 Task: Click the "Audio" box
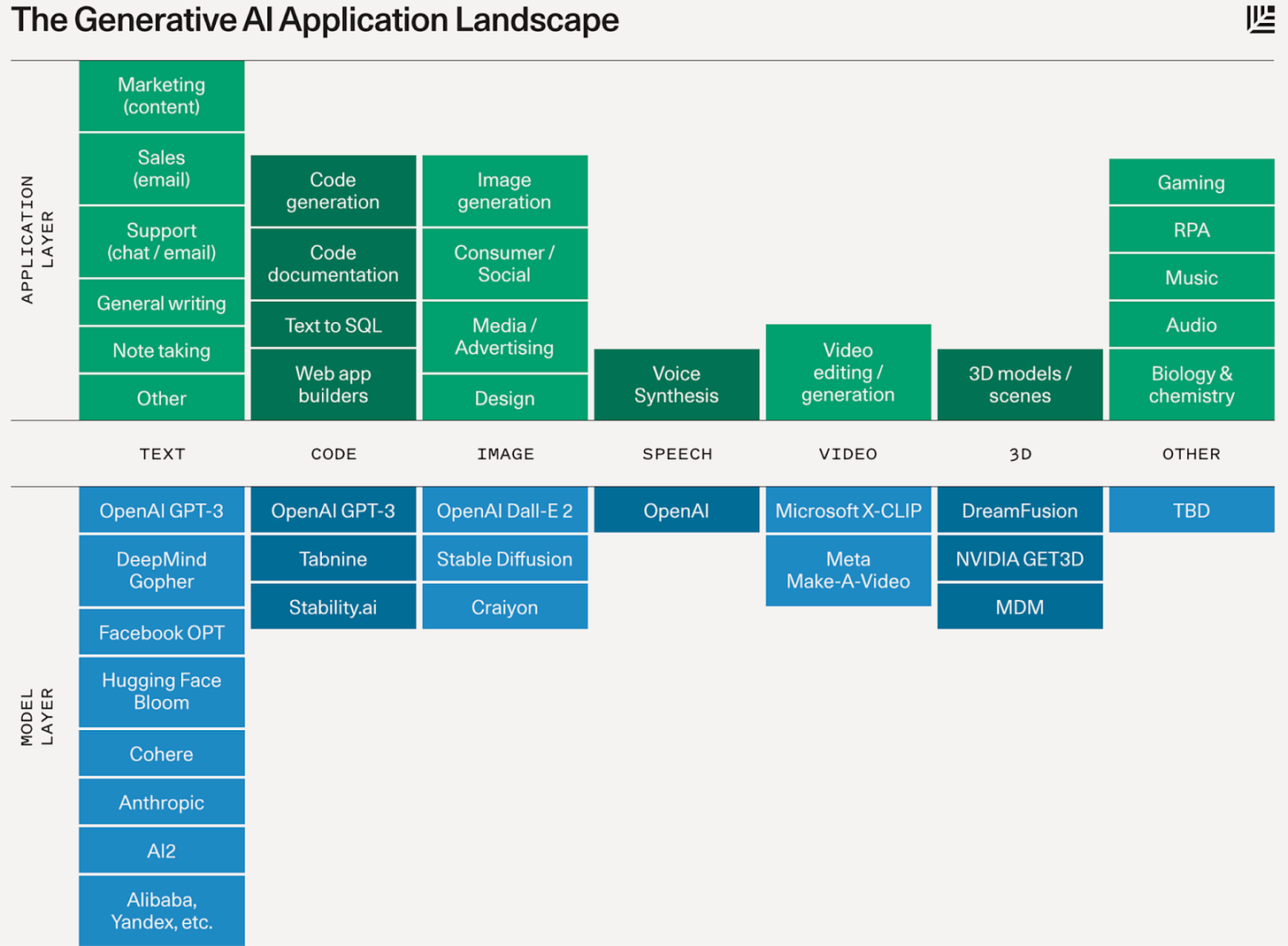[x=1192, y=325]
